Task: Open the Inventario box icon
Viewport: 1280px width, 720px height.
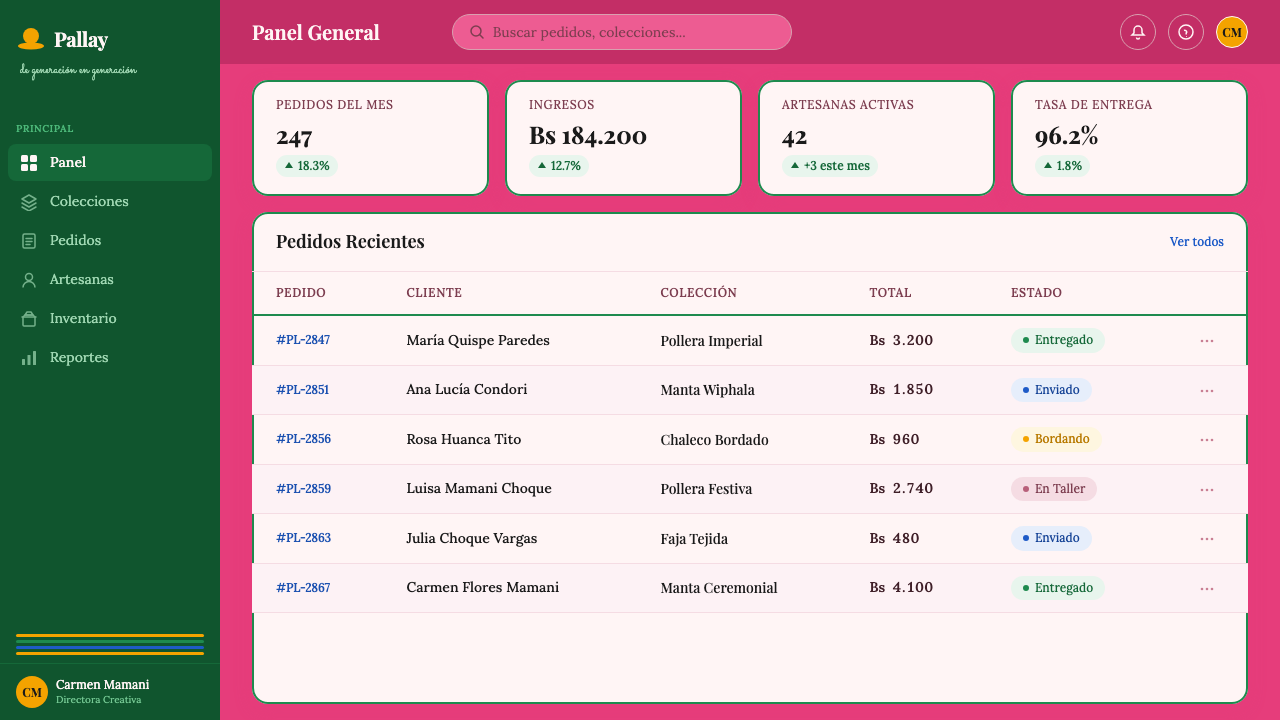Action: click(x=29, y=319)
